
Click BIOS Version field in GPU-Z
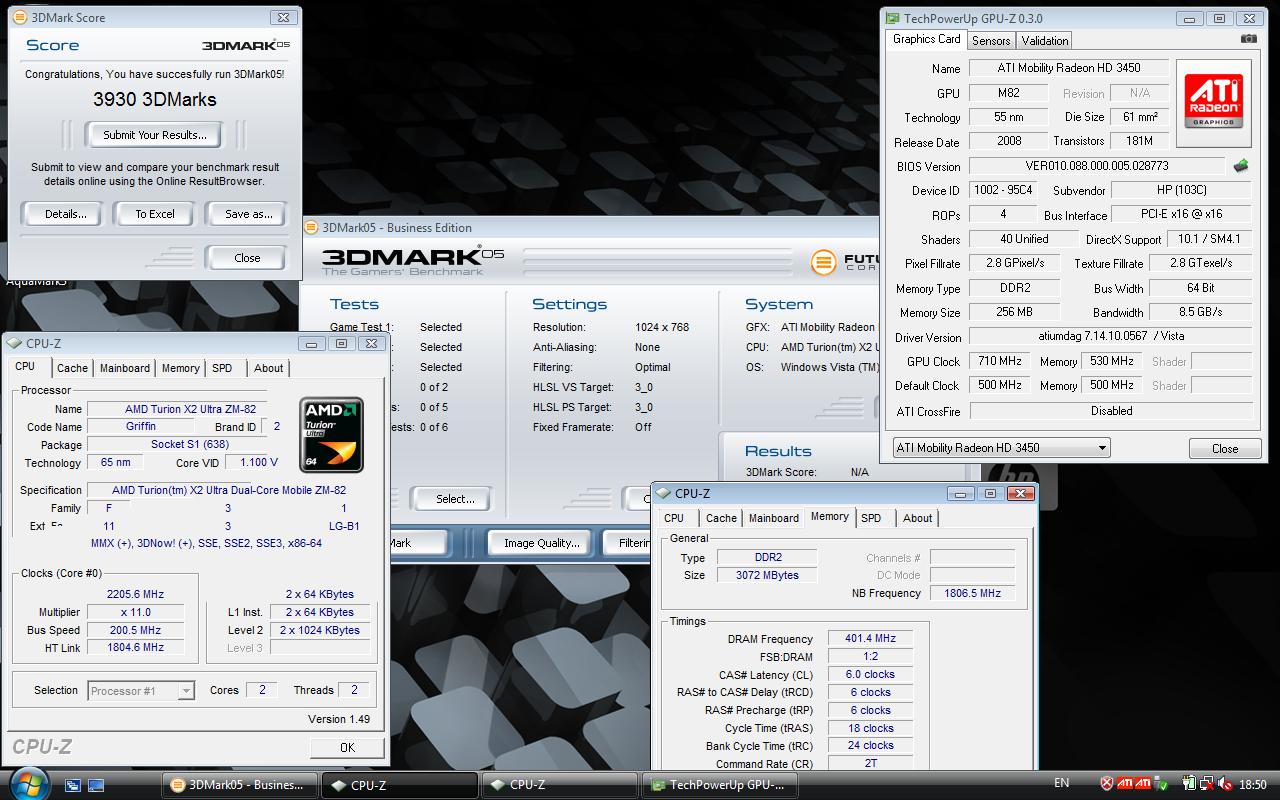click(x=1097, y=166)
